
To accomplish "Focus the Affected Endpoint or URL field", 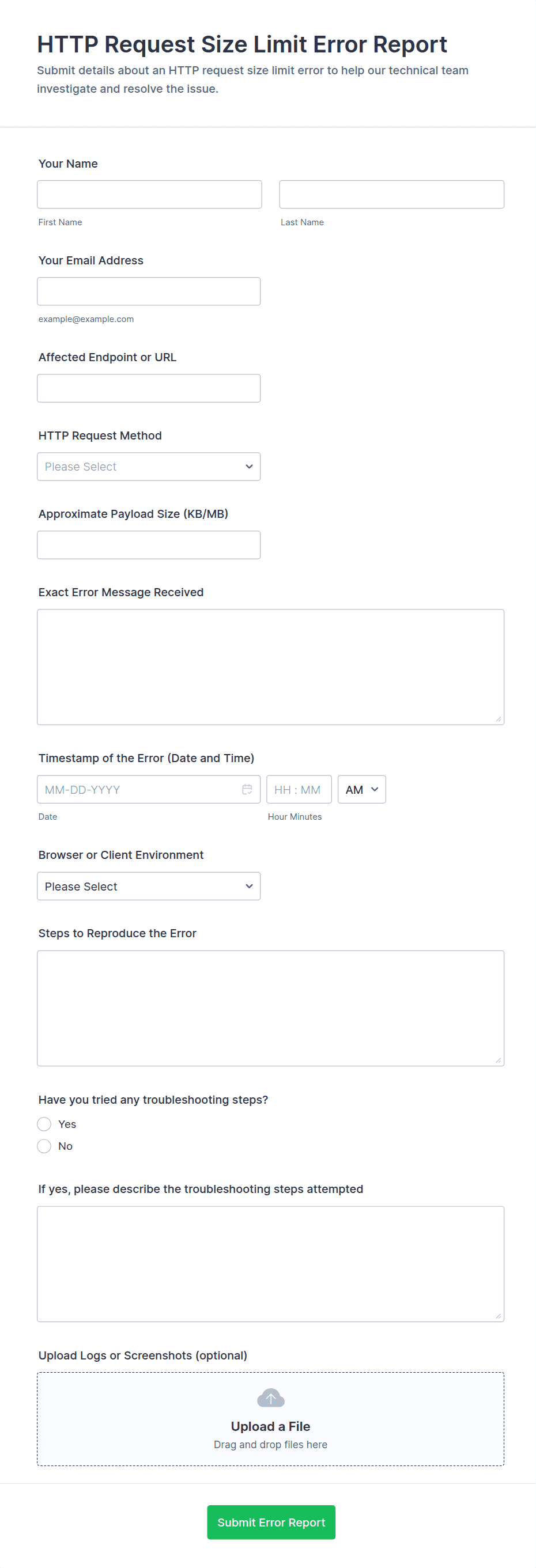I will pyautogui.click(x=149, y=388).
